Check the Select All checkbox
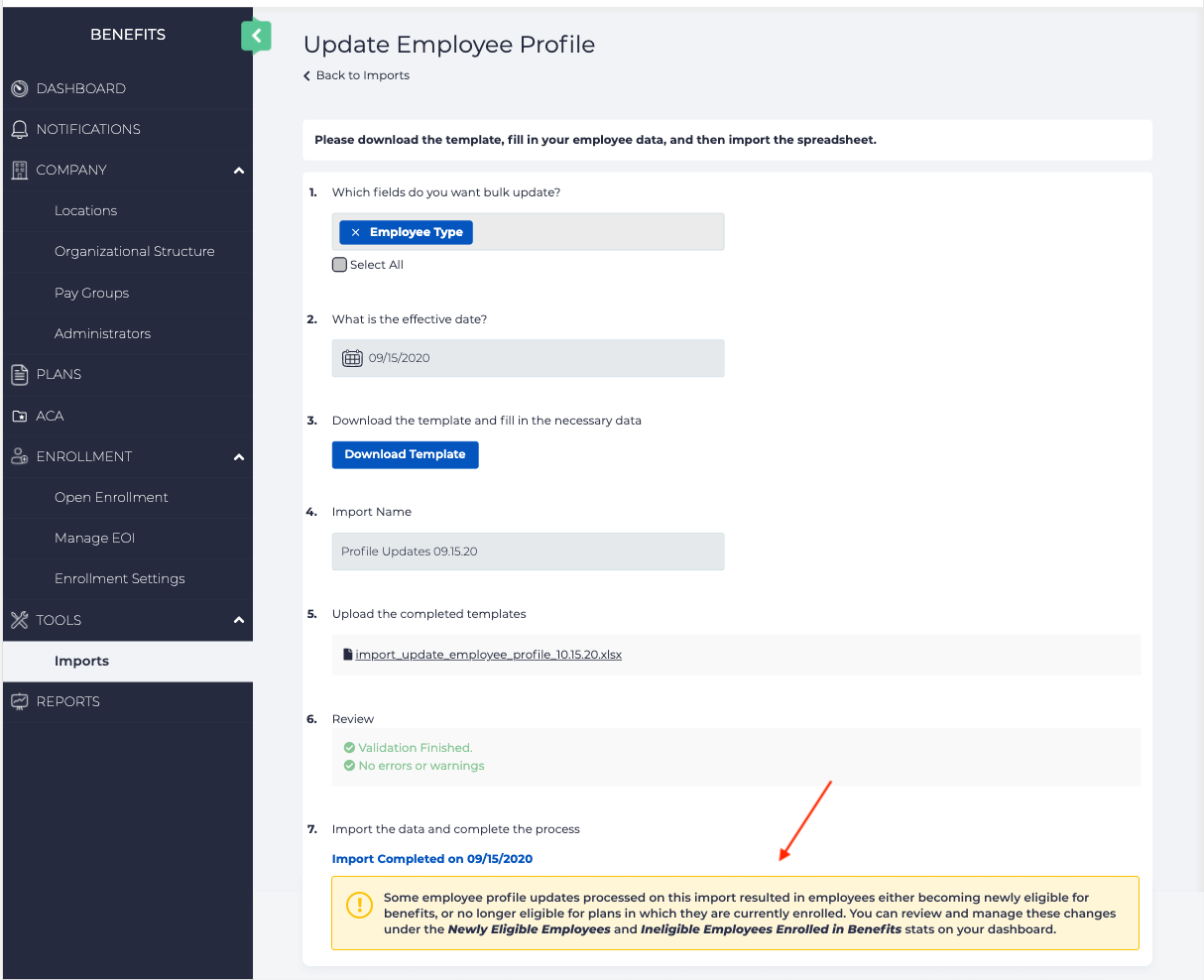 339,265
